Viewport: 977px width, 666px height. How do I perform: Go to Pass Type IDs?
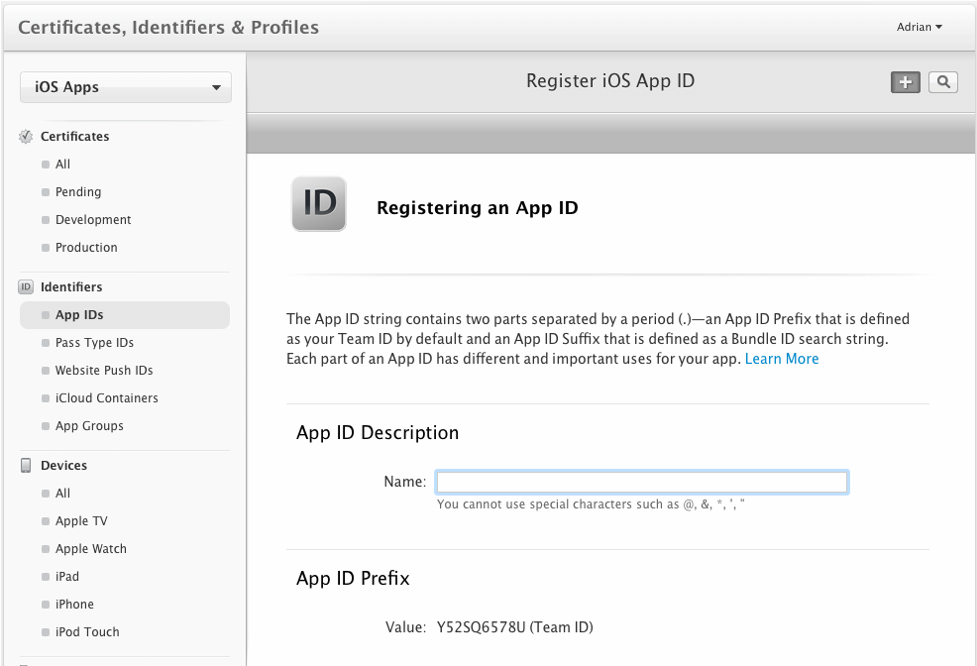click(94, 343)
